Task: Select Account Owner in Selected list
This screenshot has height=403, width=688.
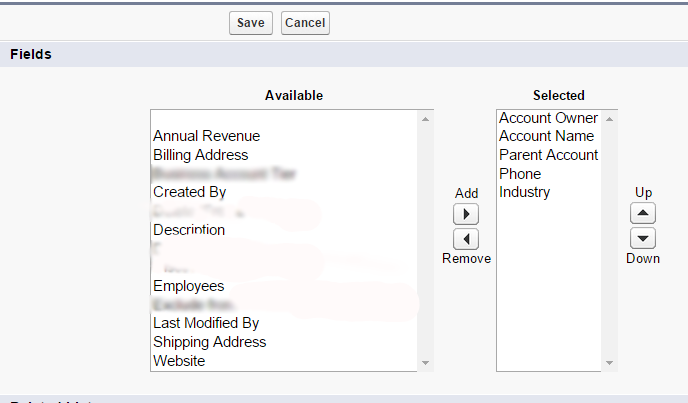Action: point(548,118)
